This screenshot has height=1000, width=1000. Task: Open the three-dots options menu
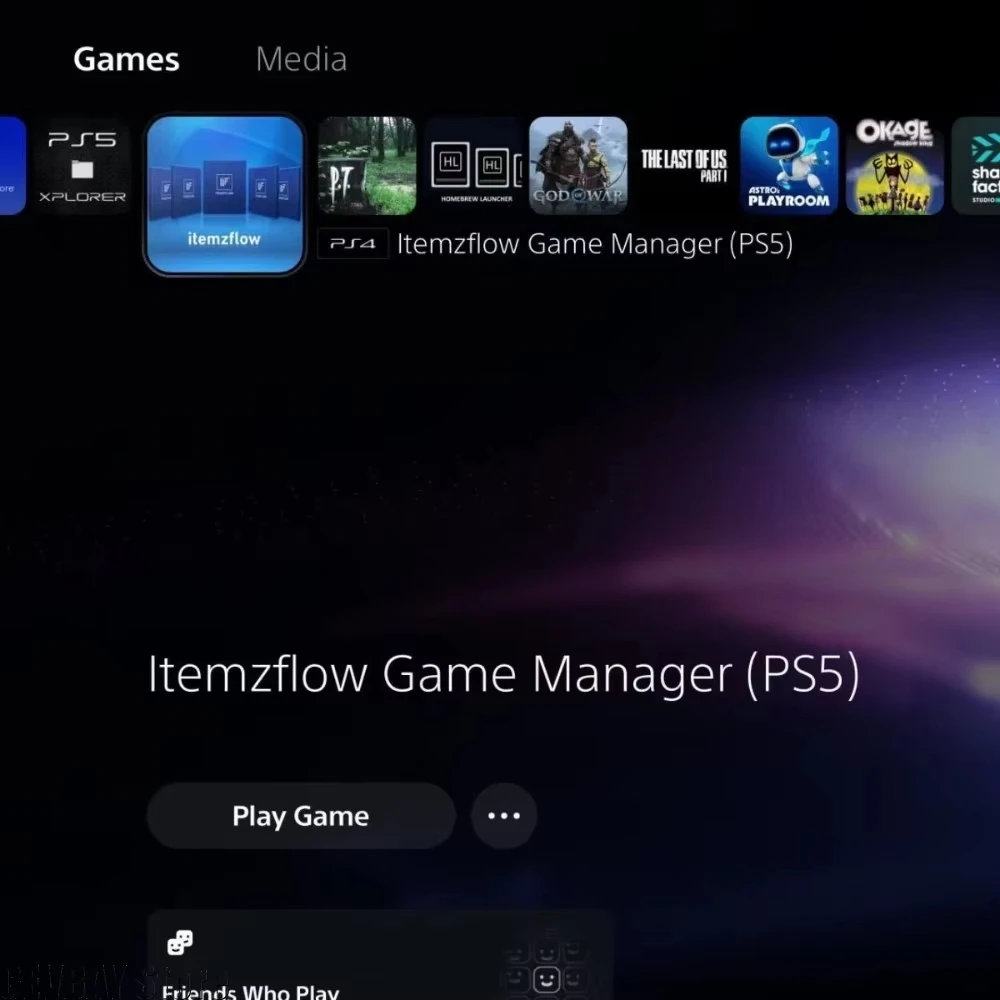pyautogui.click(x=504, y=816)
